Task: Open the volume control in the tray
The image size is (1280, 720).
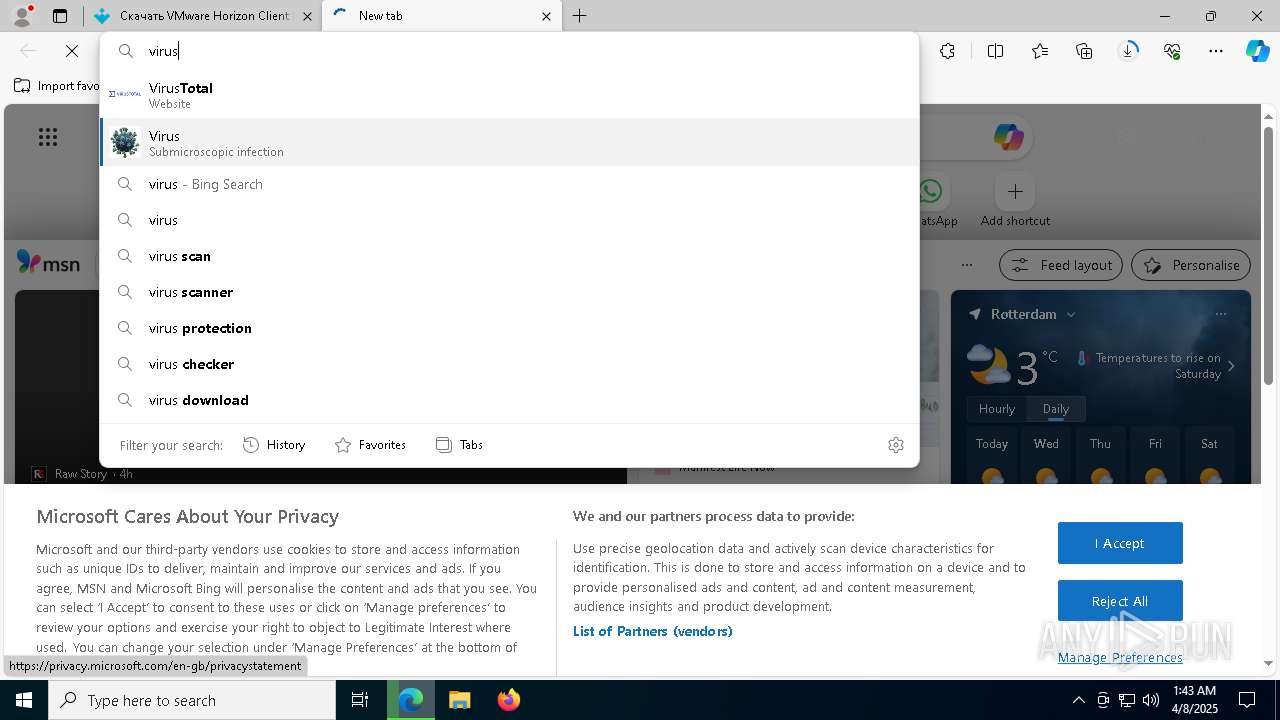Action: tap(1151, 700)
